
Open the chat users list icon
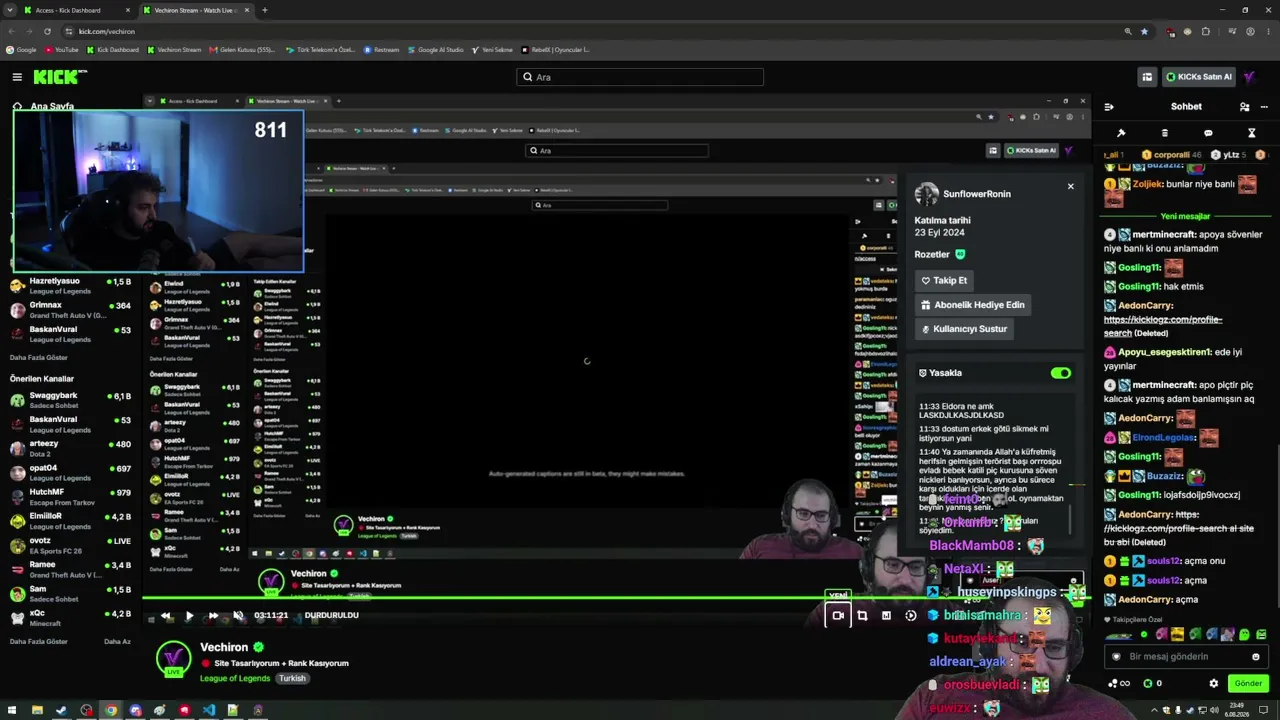[1244, 107]
